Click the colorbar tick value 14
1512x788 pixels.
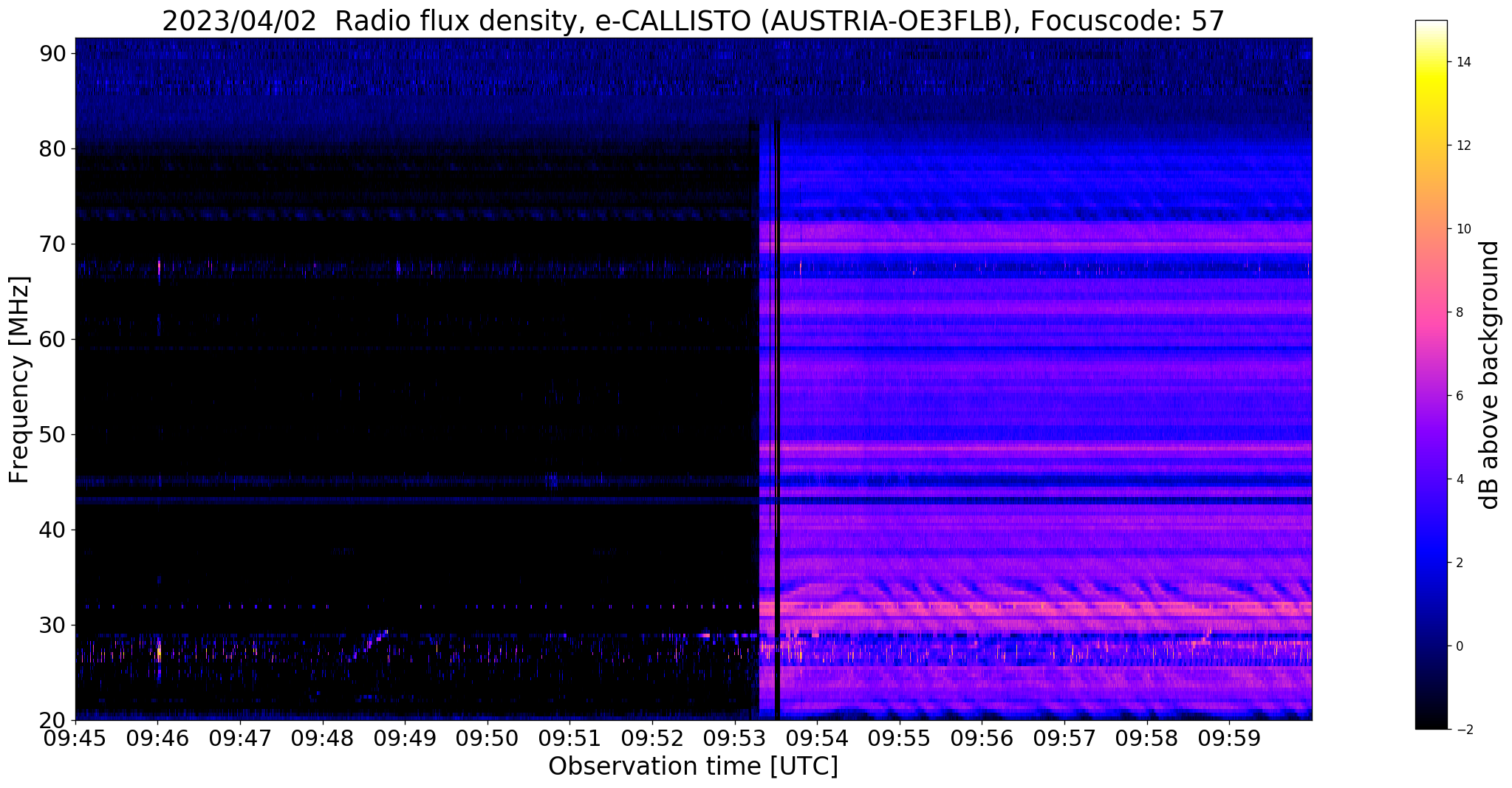tap(1463, 62)
